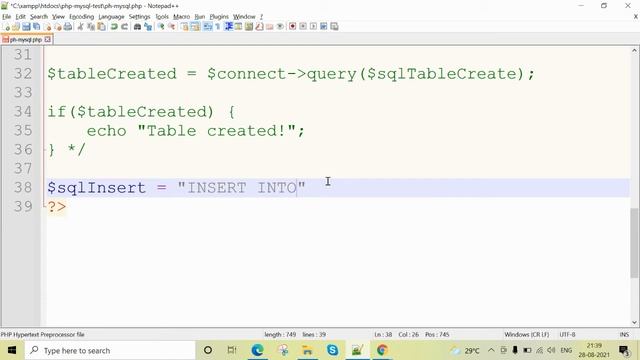The width and height of the screenshot is (640, 360).
Task: Click Windows (CR LF) line ending status entry
Action: [x=527, y=335]
